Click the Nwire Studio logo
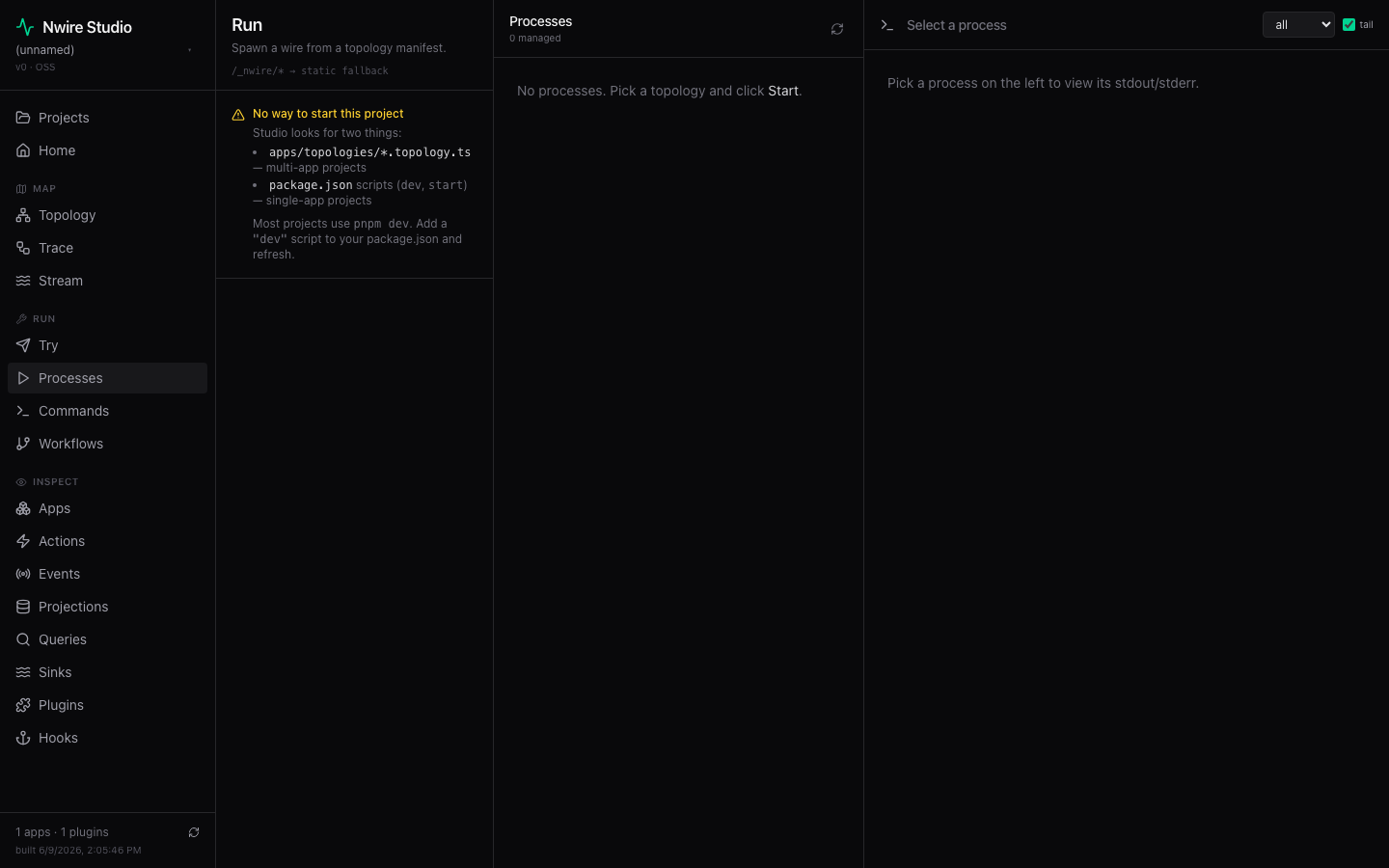Screen dimensions: 1389x868 (25, 27)
